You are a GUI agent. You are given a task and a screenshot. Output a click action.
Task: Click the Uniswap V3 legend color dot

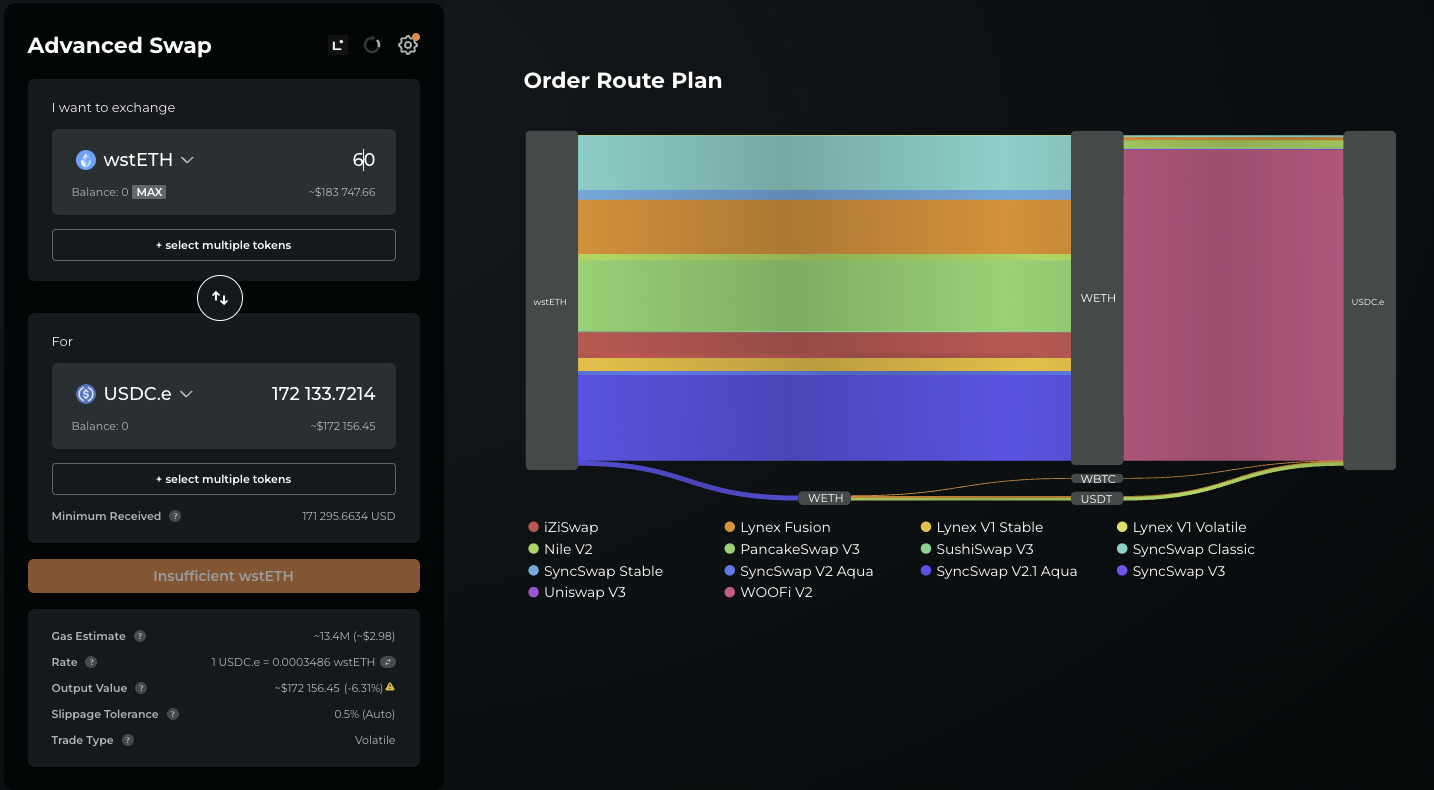point(534,593)
